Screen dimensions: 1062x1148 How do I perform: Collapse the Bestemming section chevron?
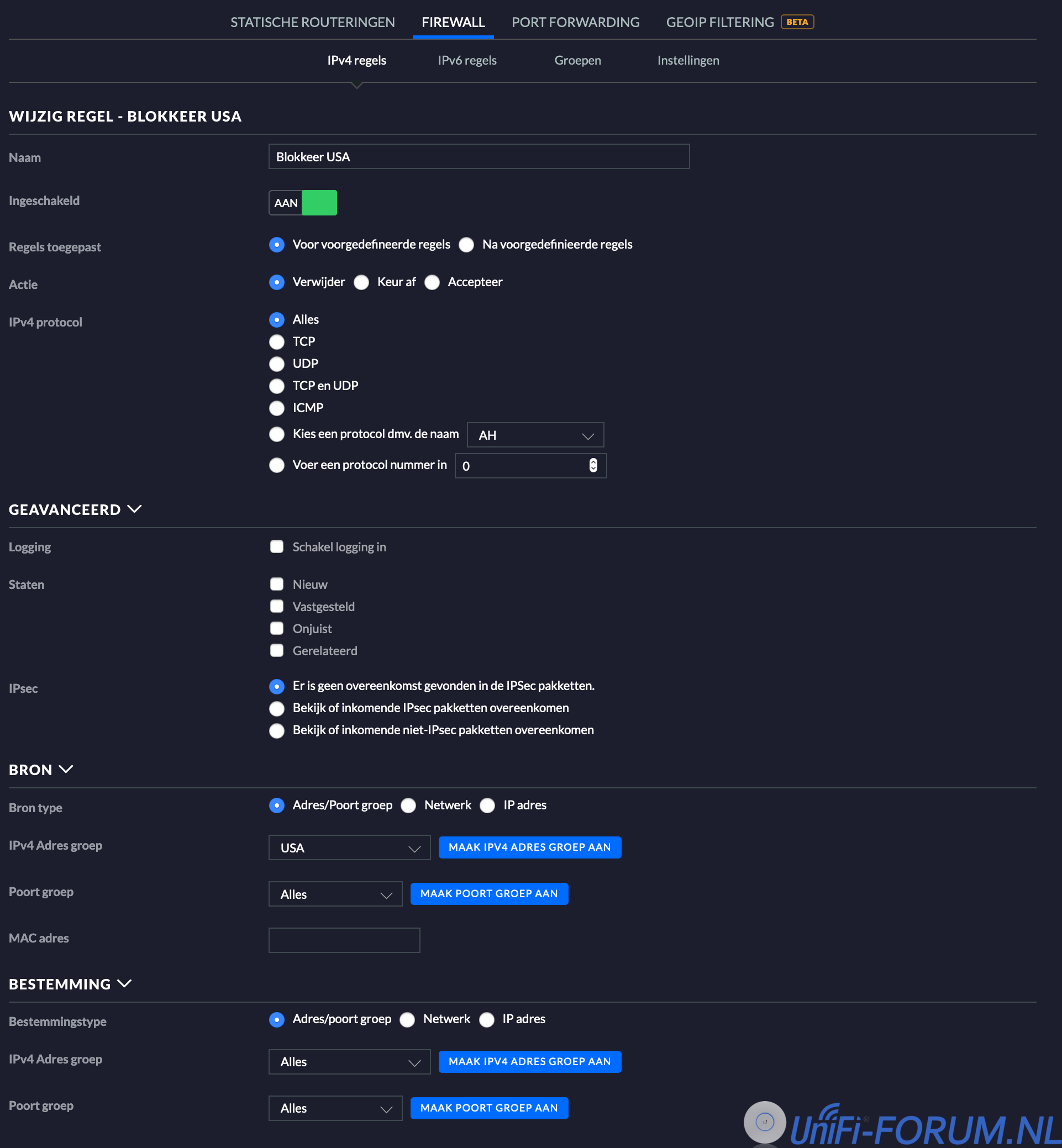pos(125,983)
